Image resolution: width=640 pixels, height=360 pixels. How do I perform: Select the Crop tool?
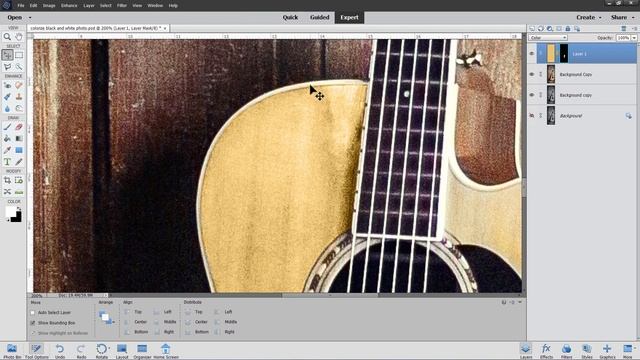7,180
